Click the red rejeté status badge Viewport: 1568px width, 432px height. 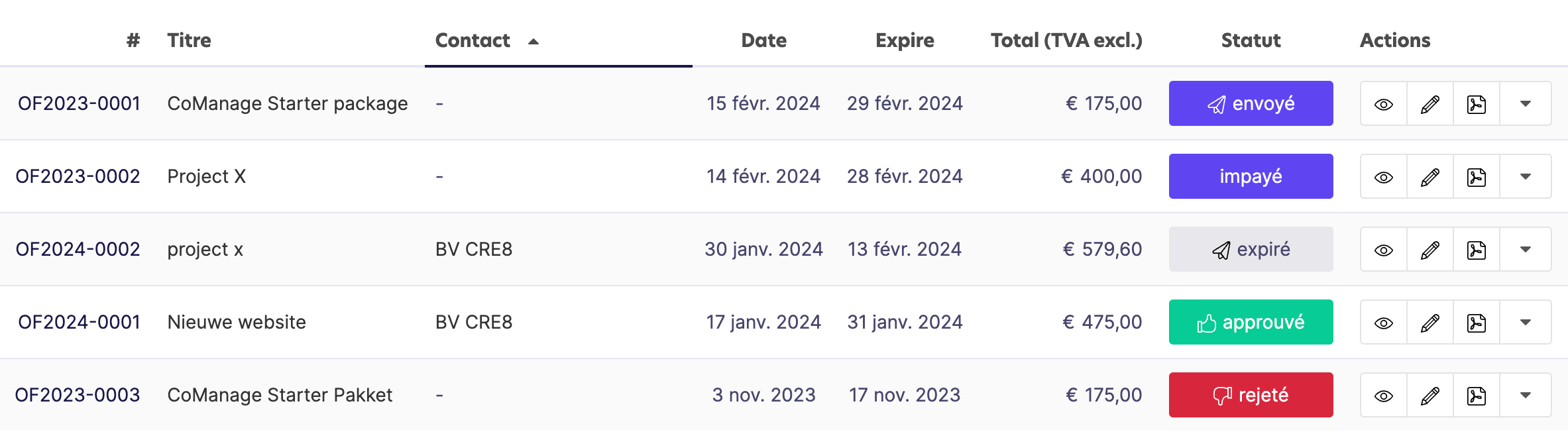point(1251,395)
